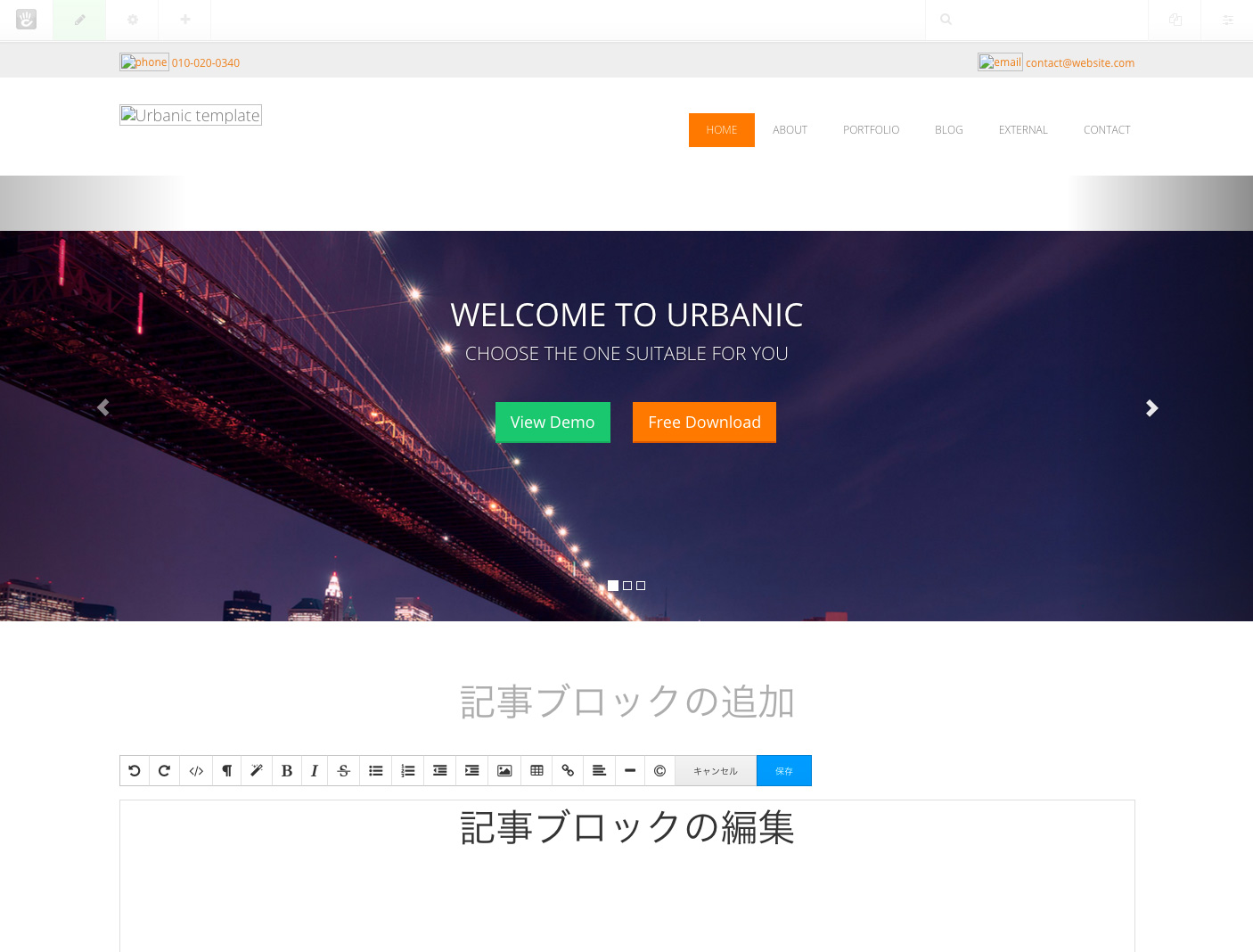Screen dimensions: 1253x952
Task: Show next slide arrow
Action: tap(1151, 408)
